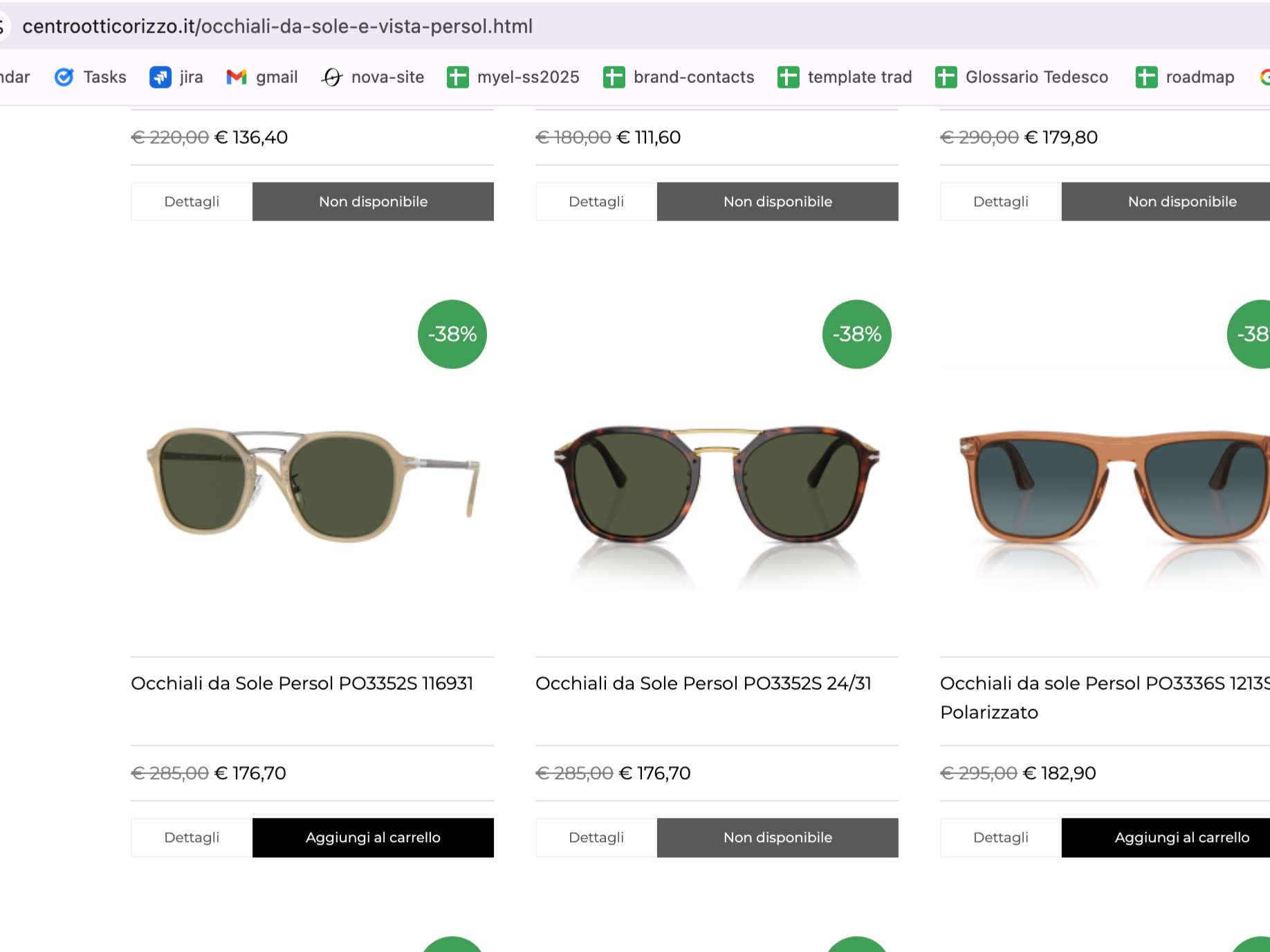Screen dimensions: 1270x952
Task: Open Dettagli for Persol PO3352S 24/31
Action: point(596,837)
